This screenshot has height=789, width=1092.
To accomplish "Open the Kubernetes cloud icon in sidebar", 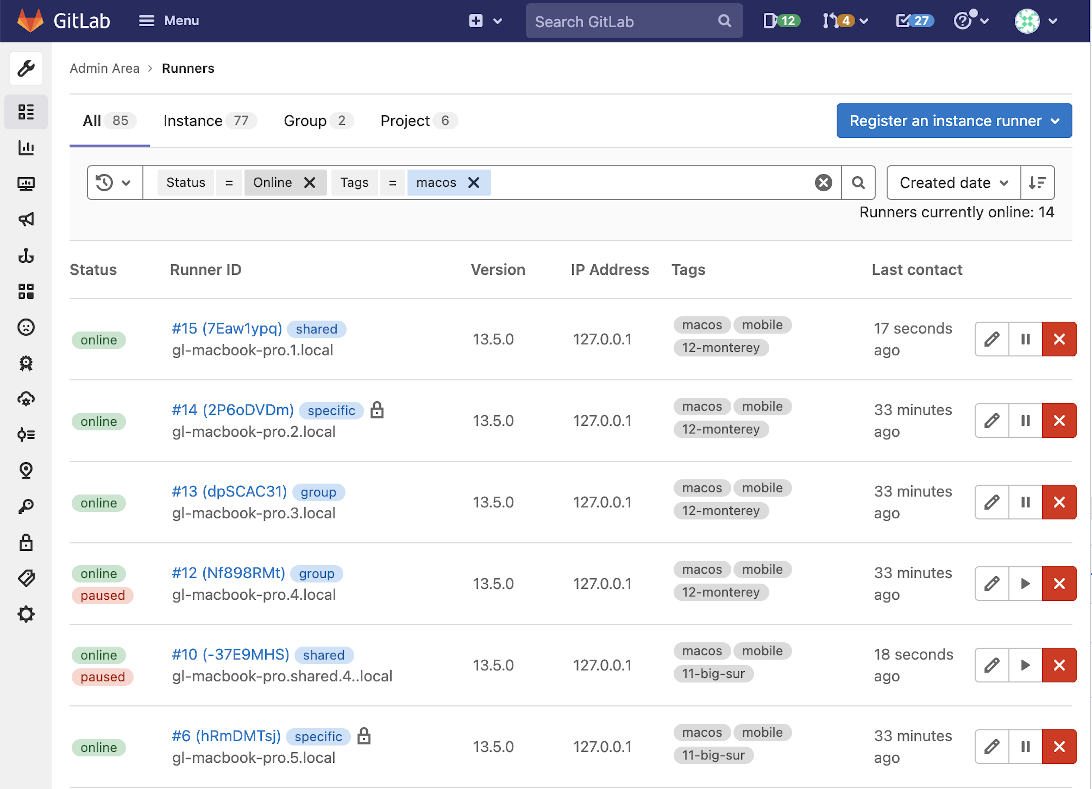I will pyautogui.click(x=26, y=399).
